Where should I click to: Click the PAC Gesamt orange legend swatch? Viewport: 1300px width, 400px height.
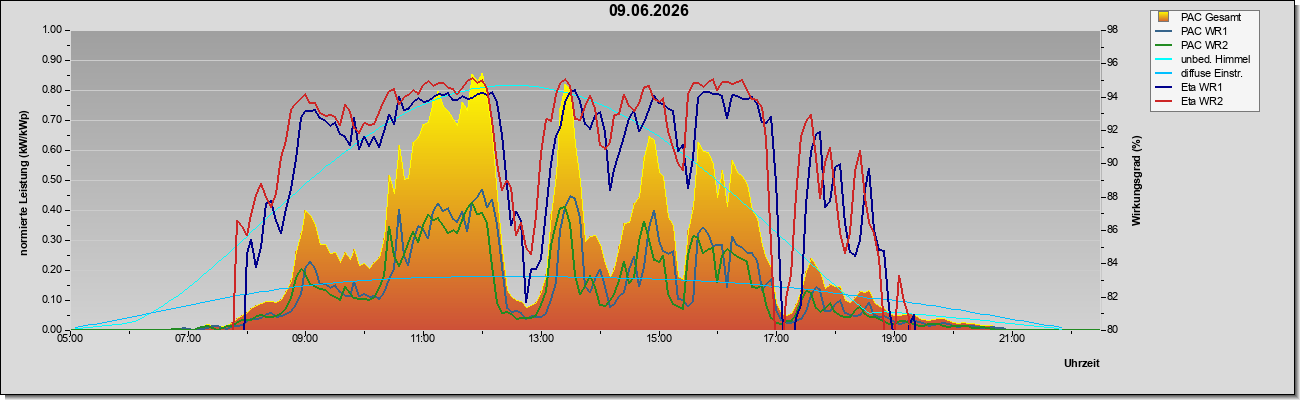1164,17
